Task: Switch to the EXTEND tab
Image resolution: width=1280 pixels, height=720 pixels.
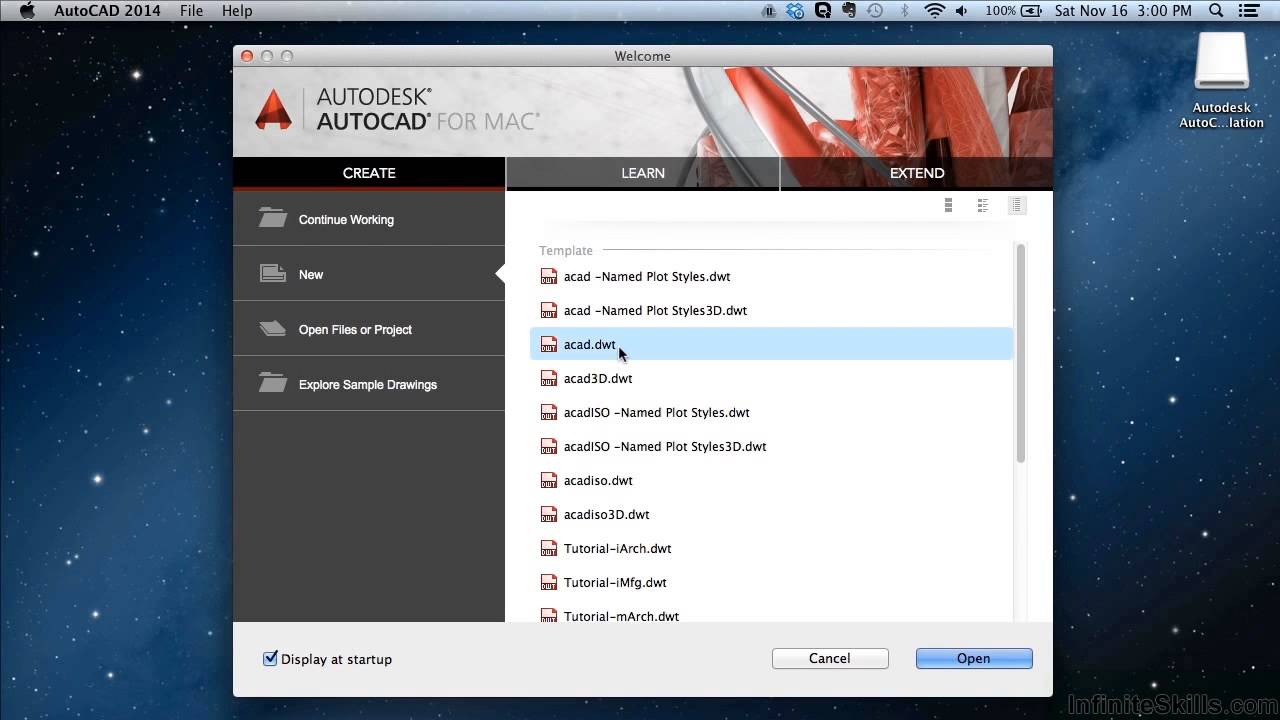Action: point(917,173)
